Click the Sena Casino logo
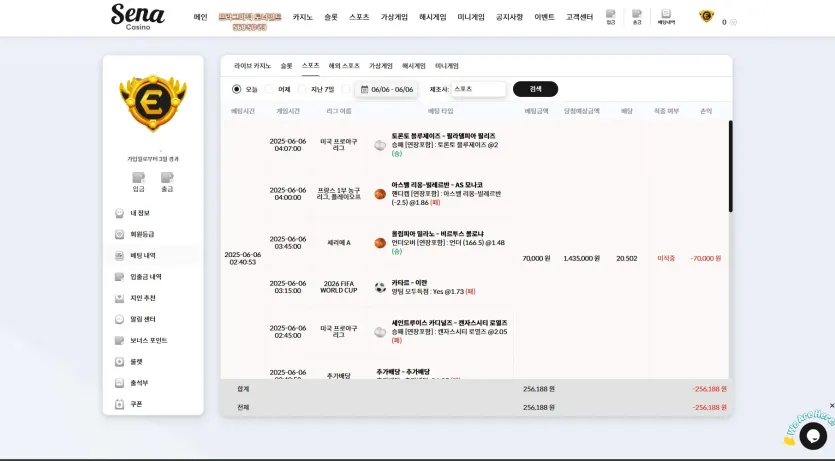The image size is (835, 461). point(138,17)
